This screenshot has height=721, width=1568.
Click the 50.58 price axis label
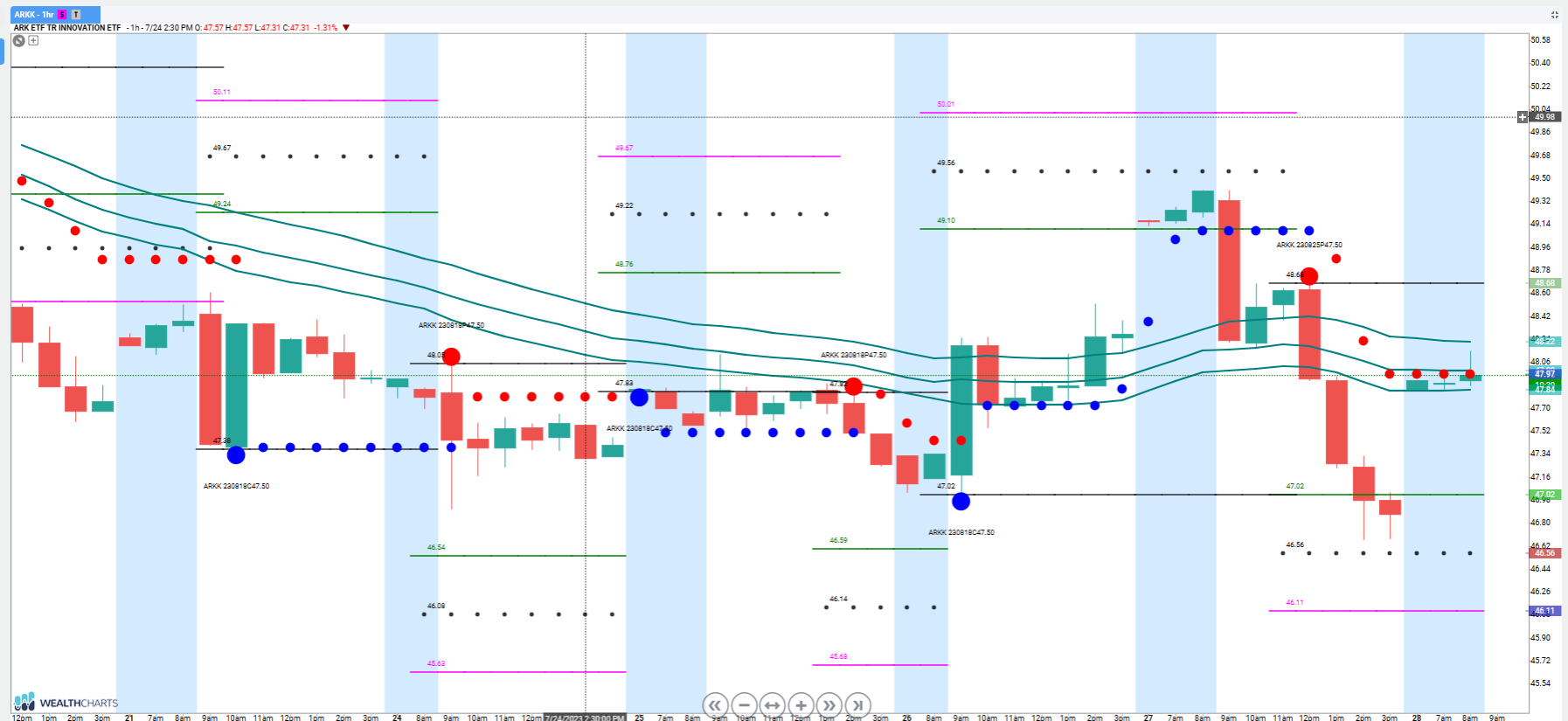[1540, 40]
